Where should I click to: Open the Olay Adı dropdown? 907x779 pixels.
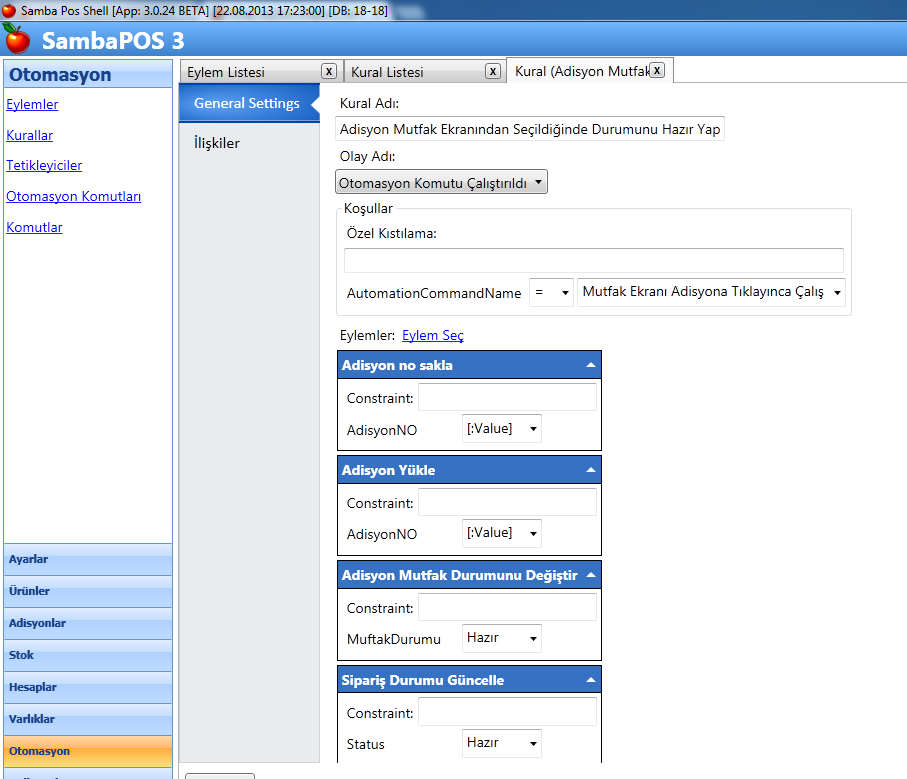click(x=441, y=182)
